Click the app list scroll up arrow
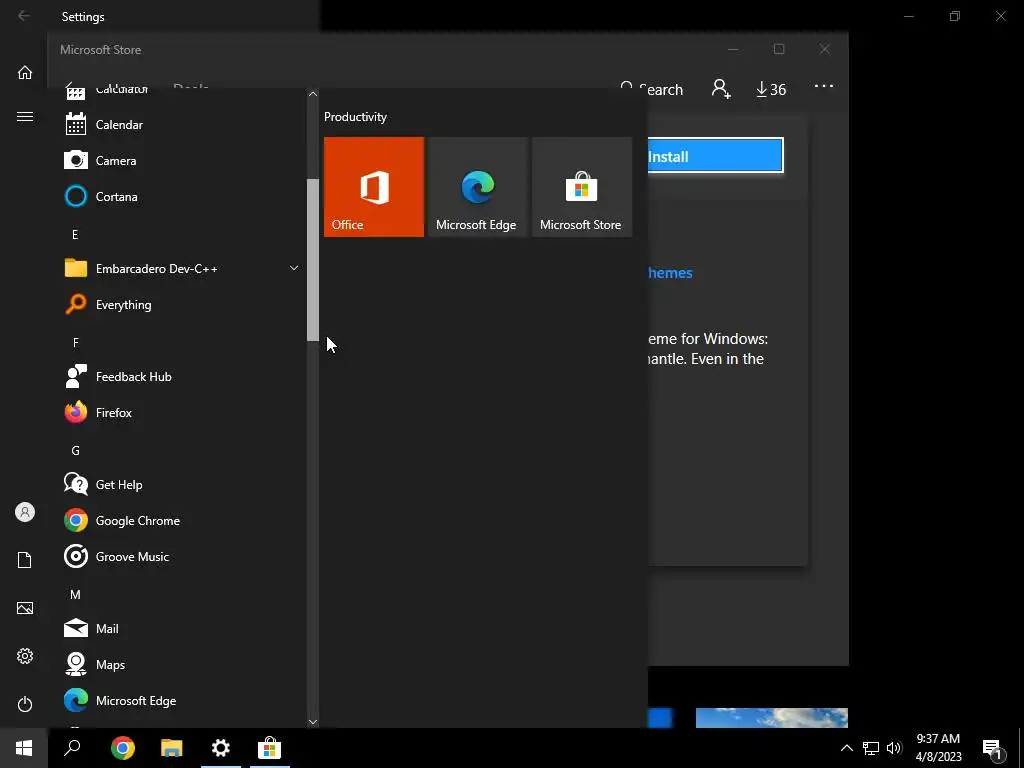The height and width of the screenshot is (768, 1024). 313,94
